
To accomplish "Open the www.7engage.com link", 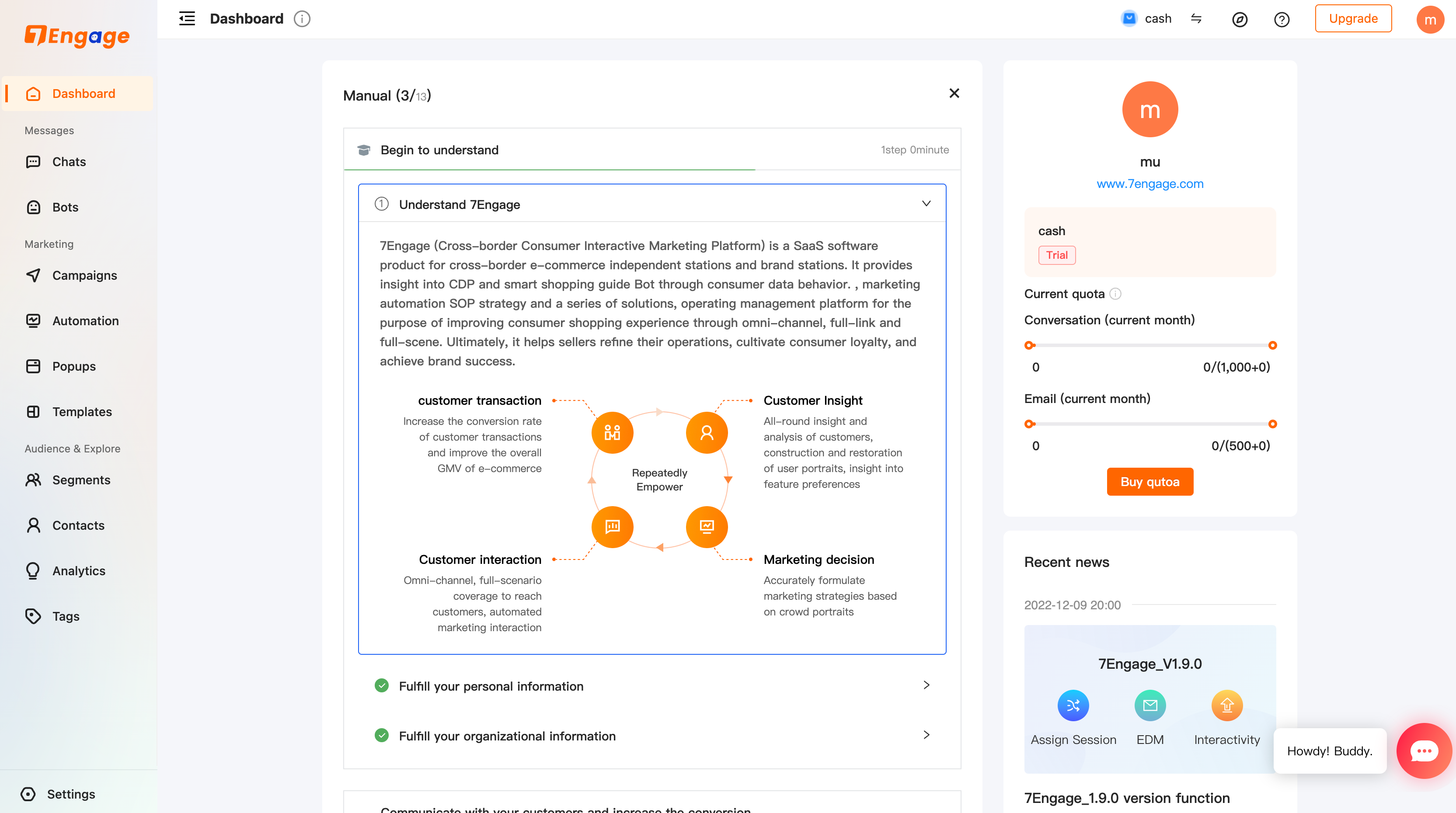I will coord(1149,184).
